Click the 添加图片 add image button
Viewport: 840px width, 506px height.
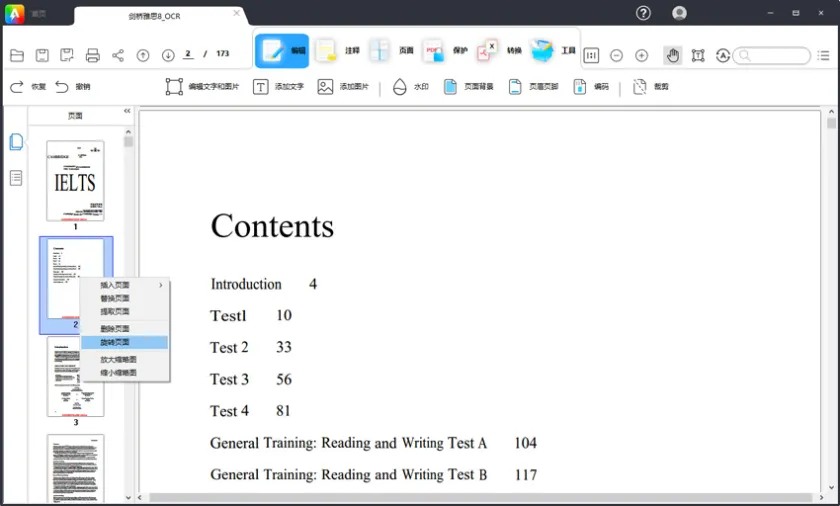[343, 87]
